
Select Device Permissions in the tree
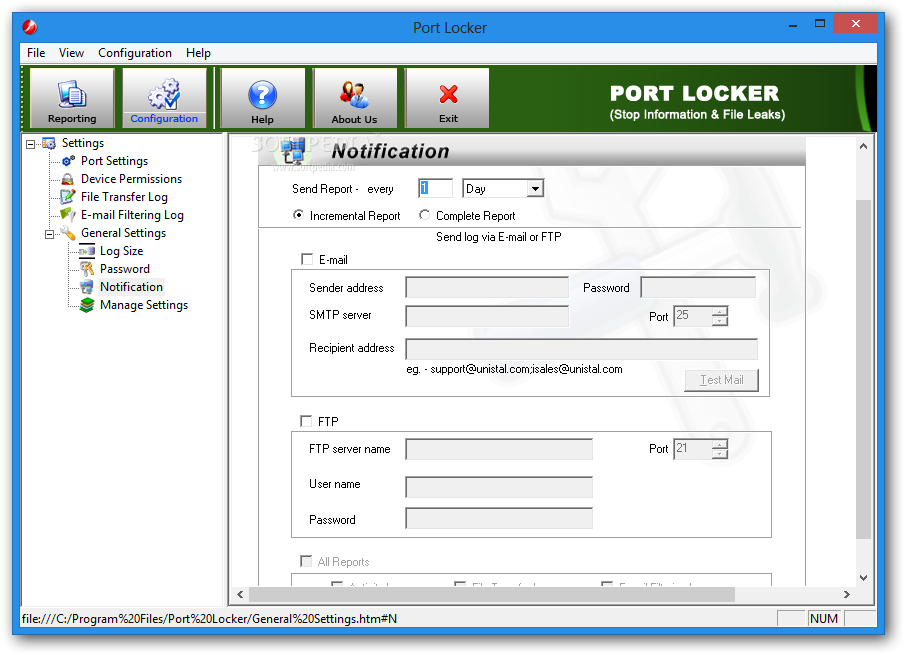click(132, 179)
